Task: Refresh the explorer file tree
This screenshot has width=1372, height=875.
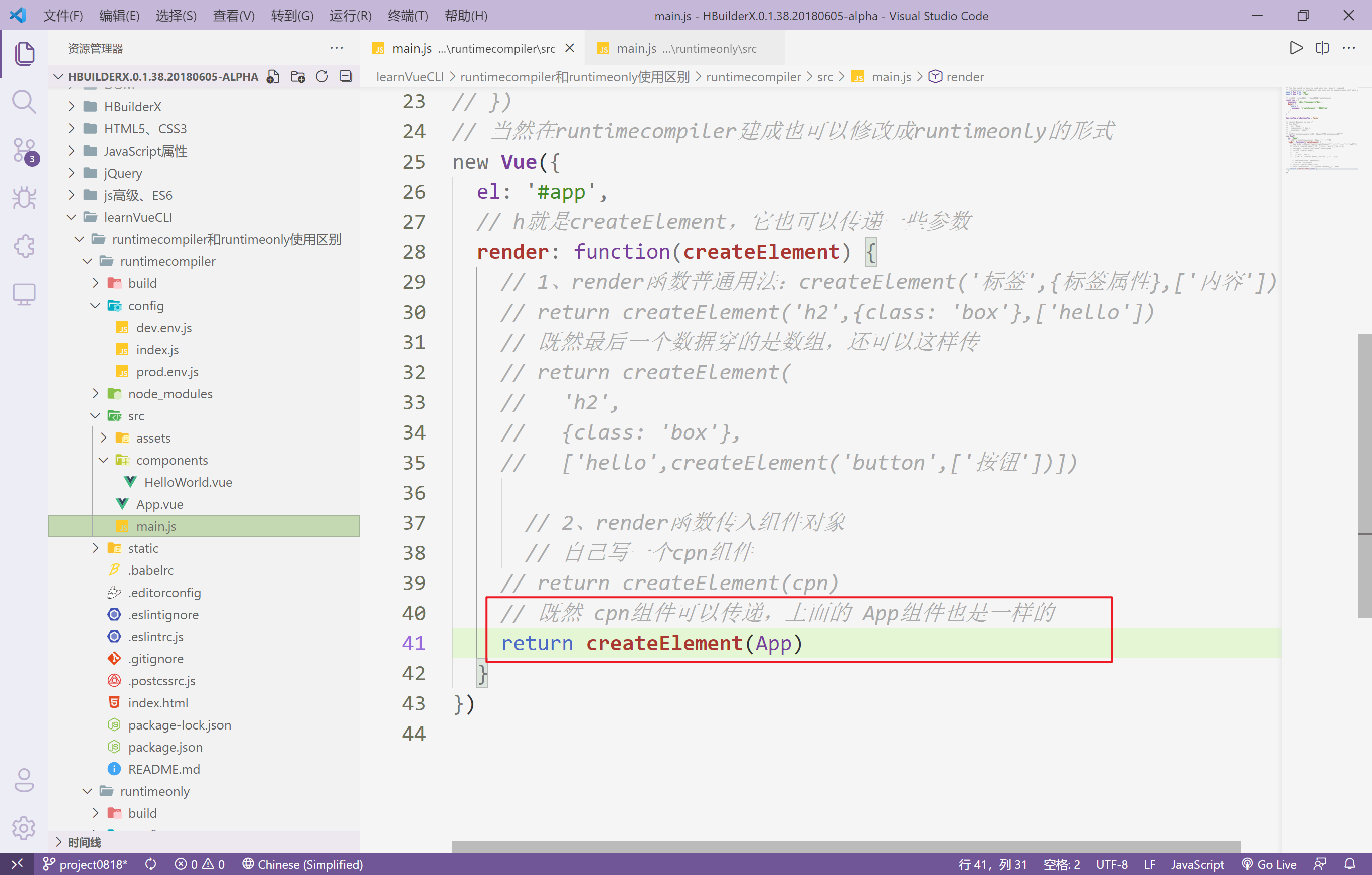Action: (322, 76)
